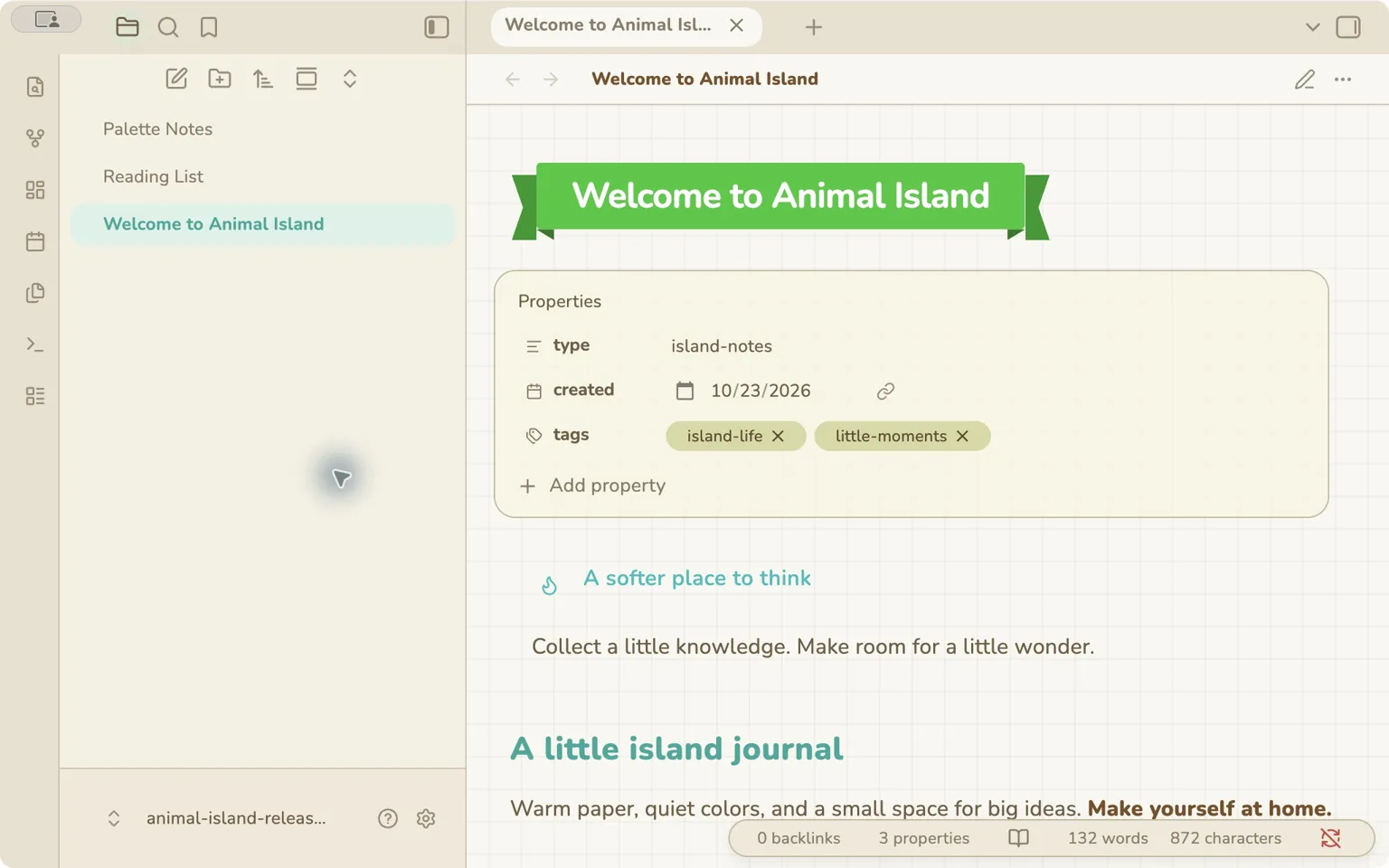Click the created date link icon
The width and height of the screenshot is (1389, 868).
point(885,391)
